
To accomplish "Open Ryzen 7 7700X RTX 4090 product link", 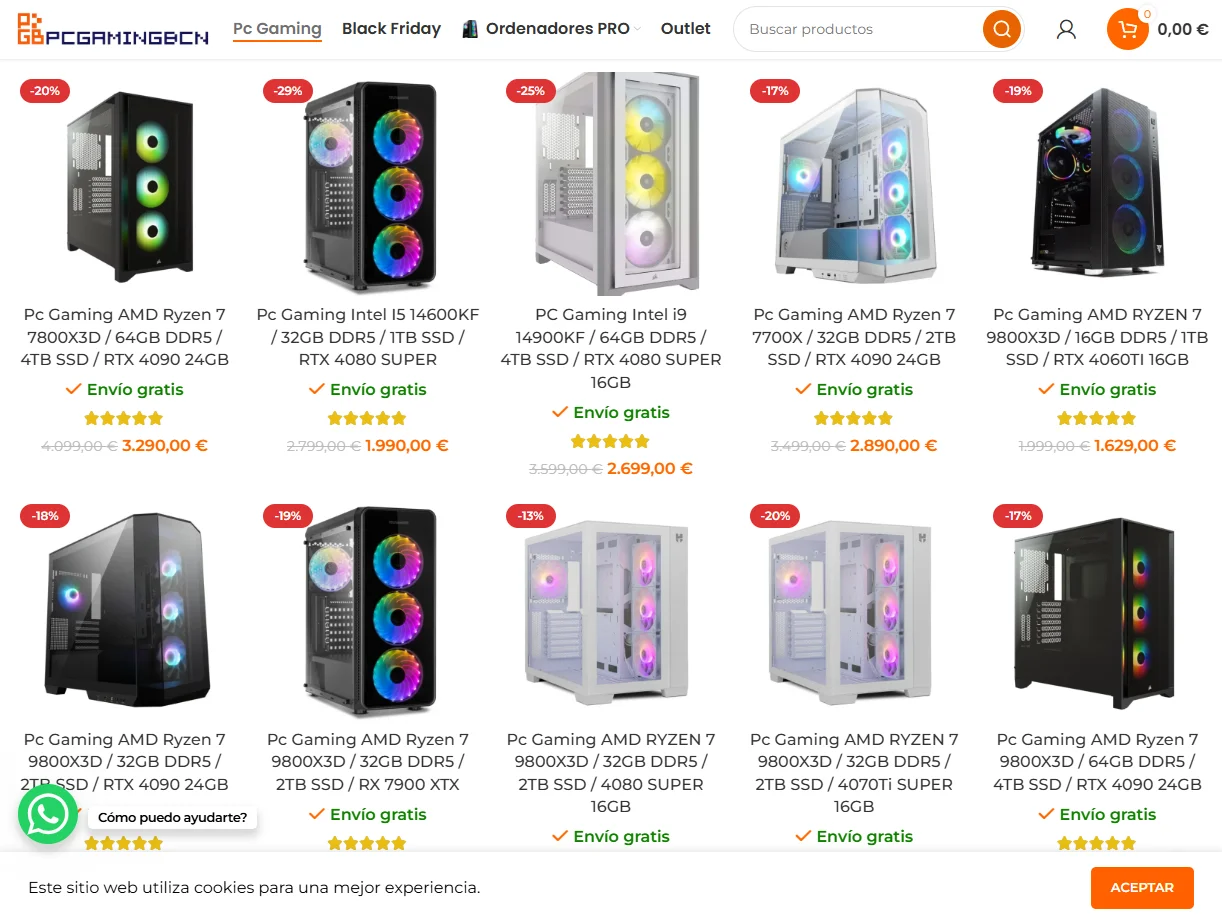I will tap(854, 337).
